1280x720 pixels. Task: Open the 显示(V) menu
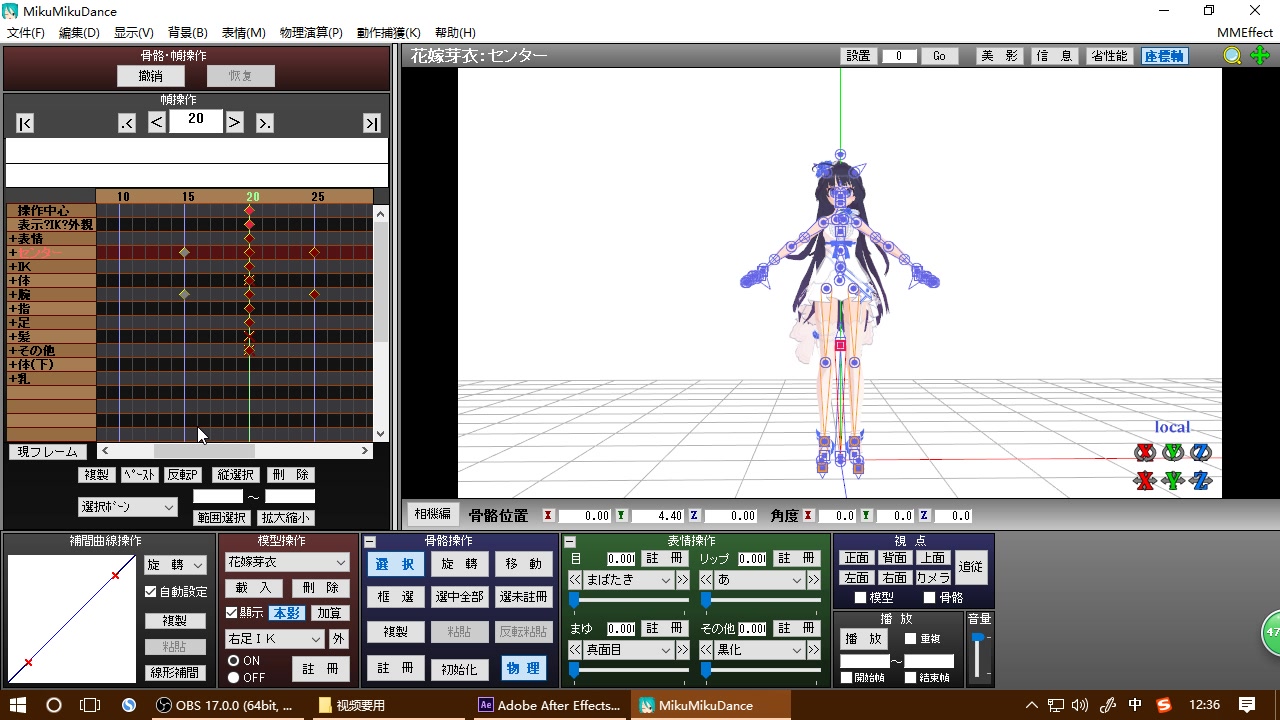click(134, 33)
